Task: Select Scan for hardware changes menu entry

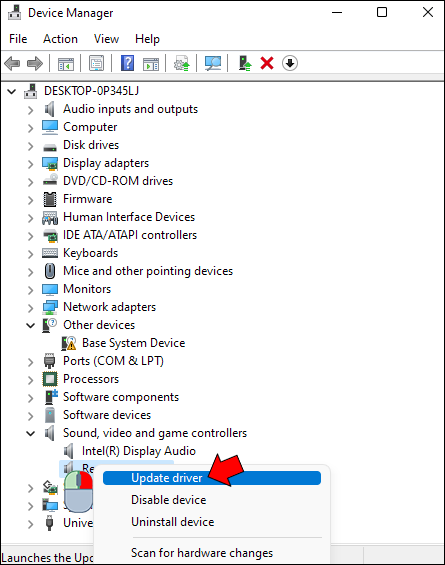Action: 202,553
